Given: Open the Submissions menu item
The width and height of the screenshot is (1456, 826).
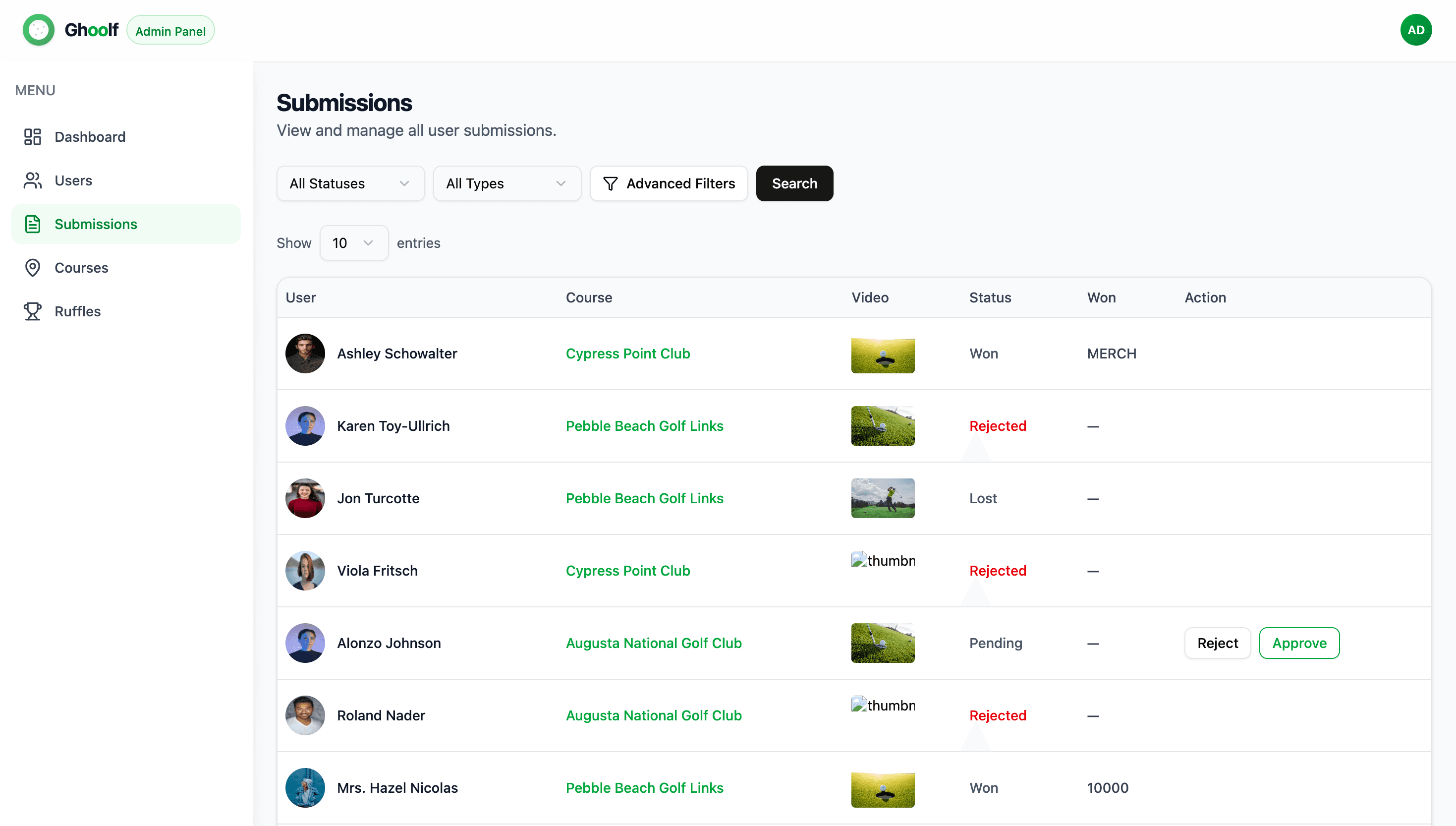Looking at the screenshot, I should click(126, 224).
